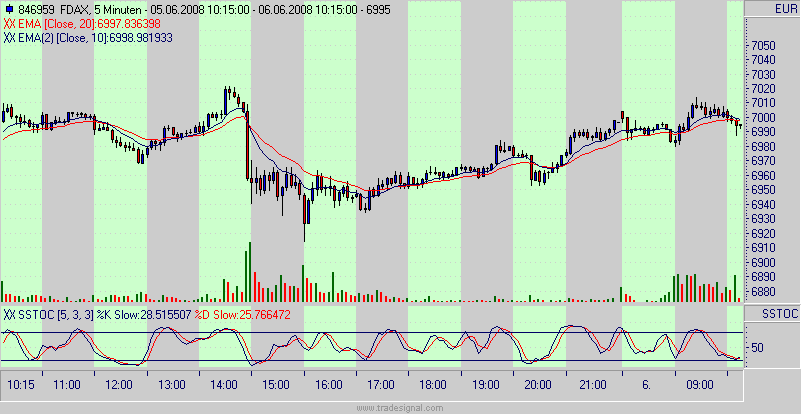Click the indicator icon before EMA(2) legend
Image resolution: width=801 pixels, height=414 pixels.
click(9, 38)
